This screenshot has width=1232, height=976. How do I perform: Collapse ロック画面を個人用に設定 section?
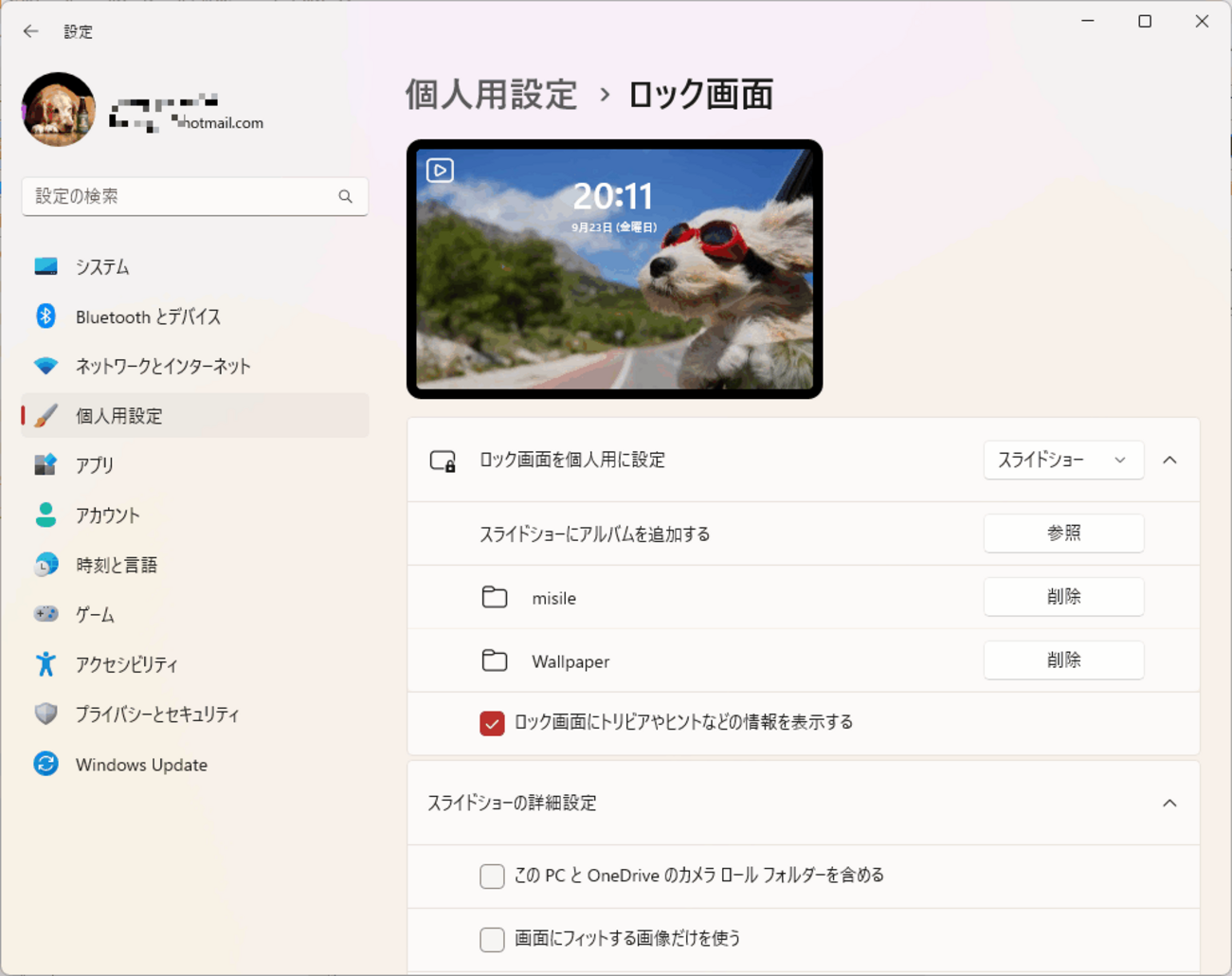[1170, 461]
